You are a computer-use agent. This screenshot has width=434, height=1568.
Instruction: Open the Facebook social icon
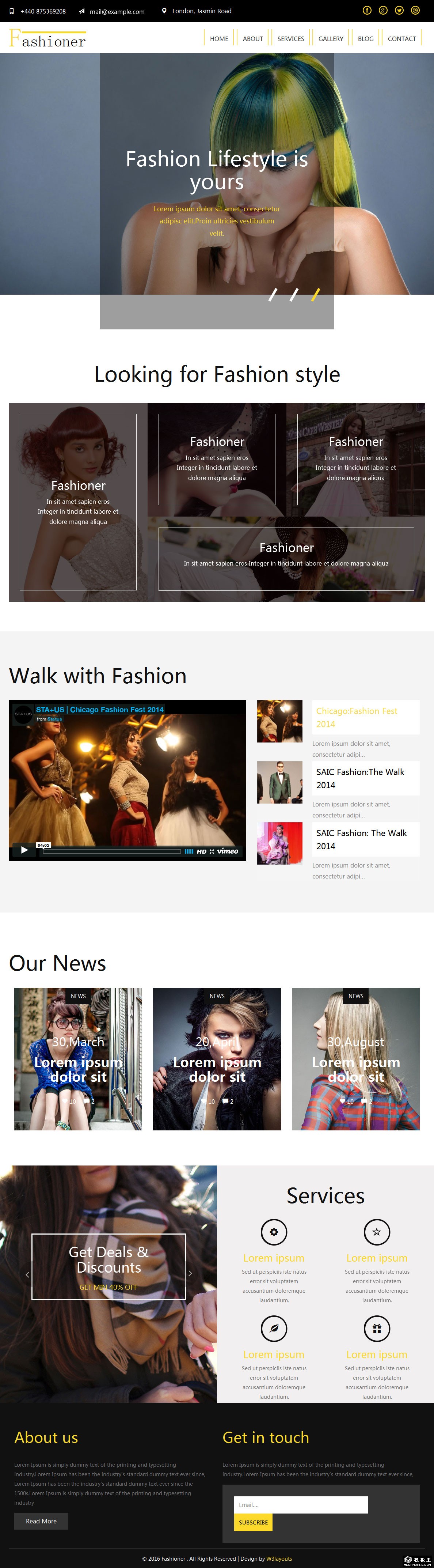366,10
